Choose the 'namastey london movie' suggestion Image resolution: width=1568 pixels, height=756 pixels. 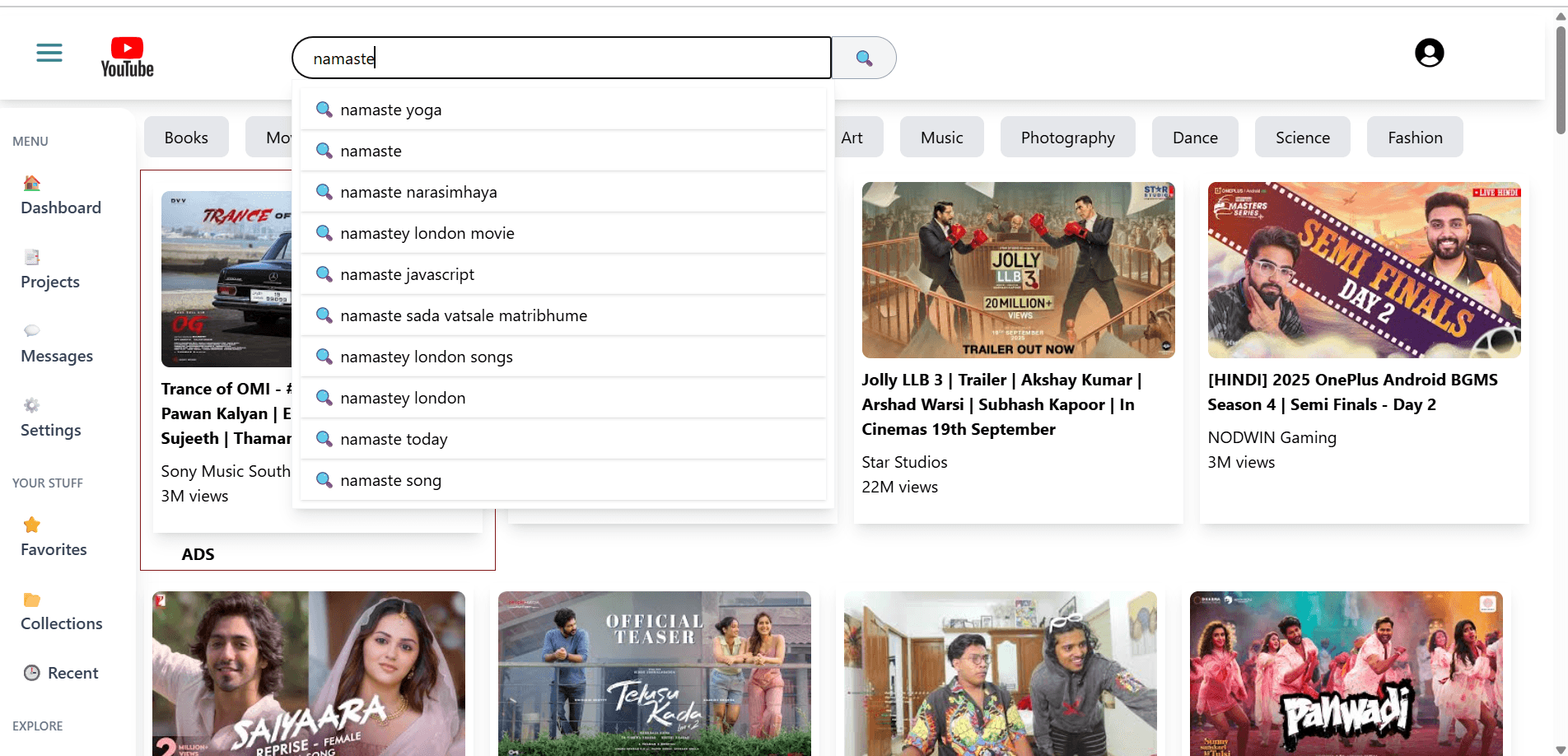(x=427, y=233)
